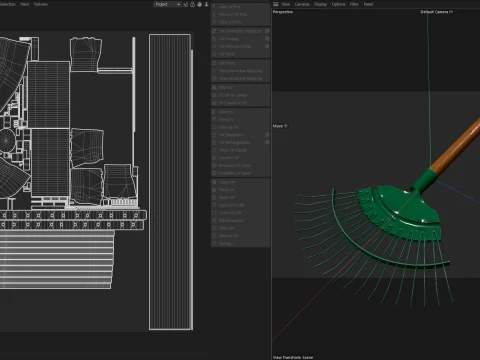The width and height of the screenshot is (480, 360).
Task: Click the Align UV Islands icon
Action: (x=214, y=150)
